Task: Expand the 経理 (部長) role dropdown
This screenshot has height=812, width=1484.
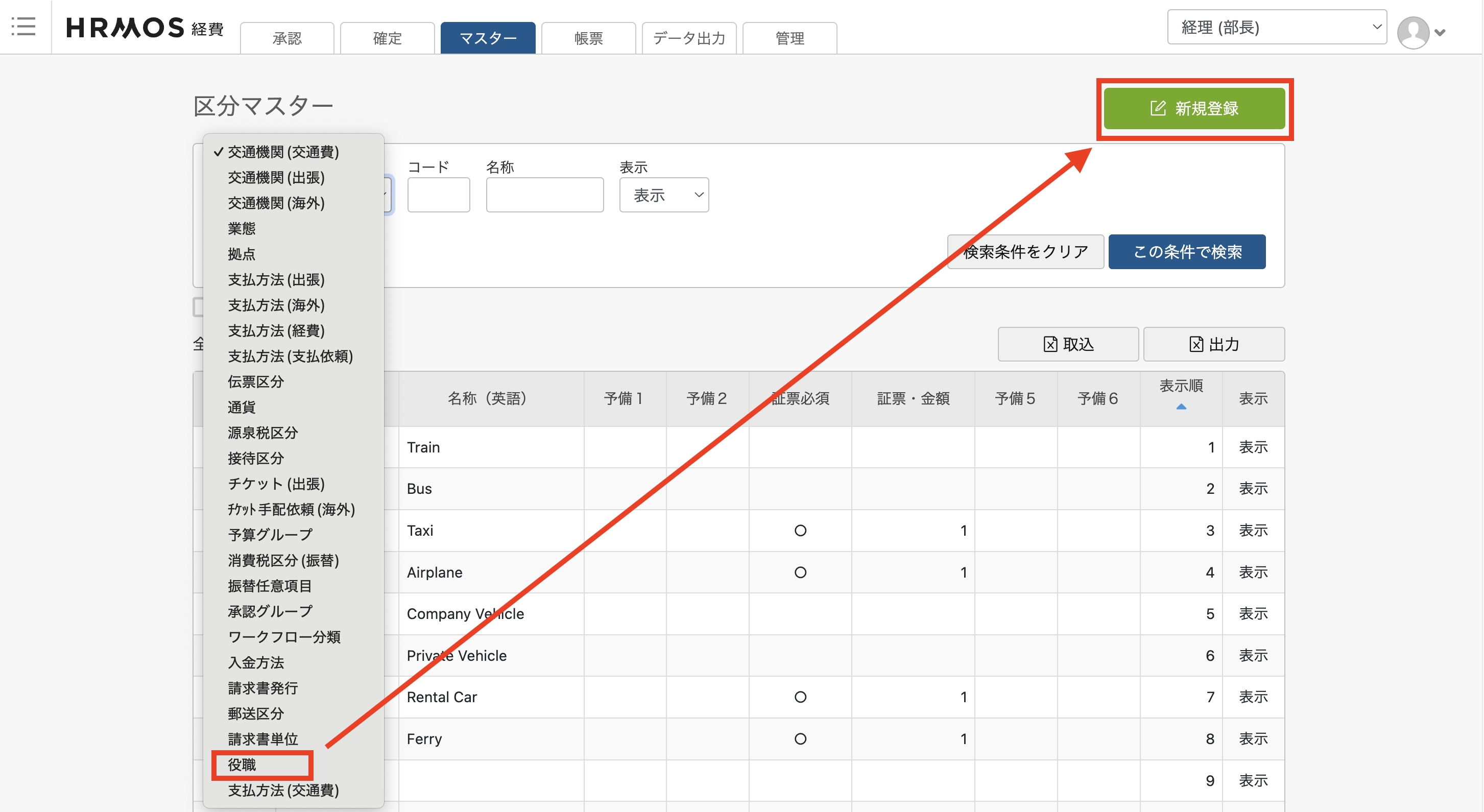Action: (x=1277, y=27)
